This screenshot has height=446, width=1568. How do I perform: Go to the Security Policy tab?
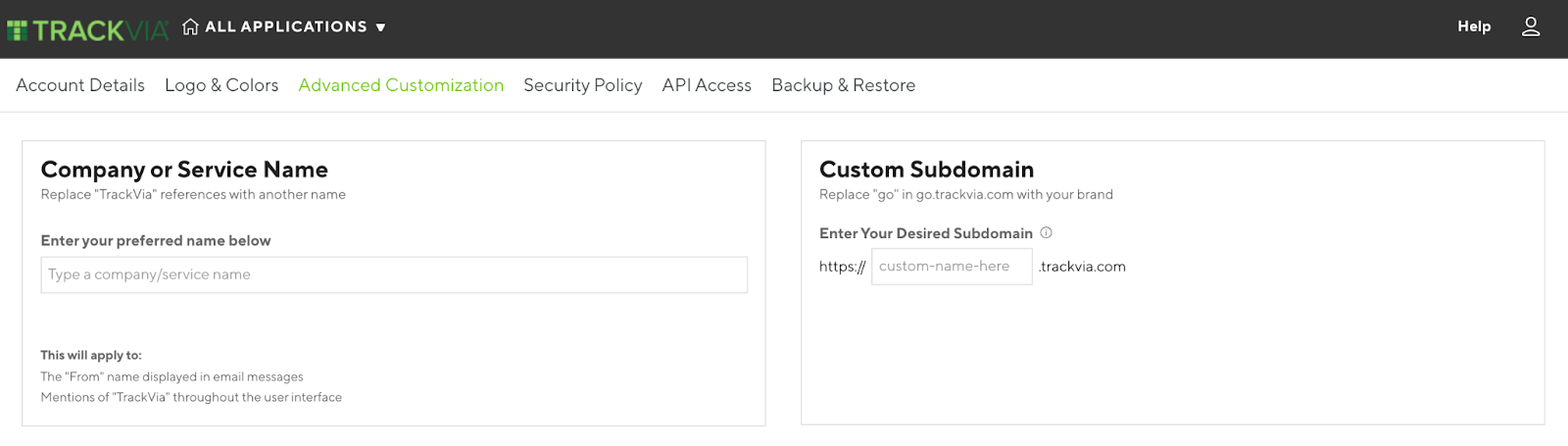coord(583,85)
